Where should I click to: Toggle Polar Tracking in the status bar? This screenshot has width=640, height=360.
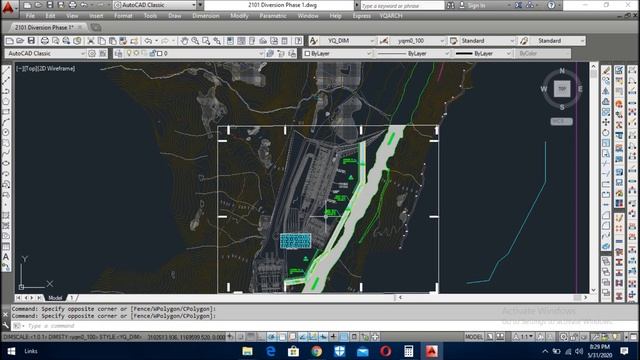coord(271,337)
